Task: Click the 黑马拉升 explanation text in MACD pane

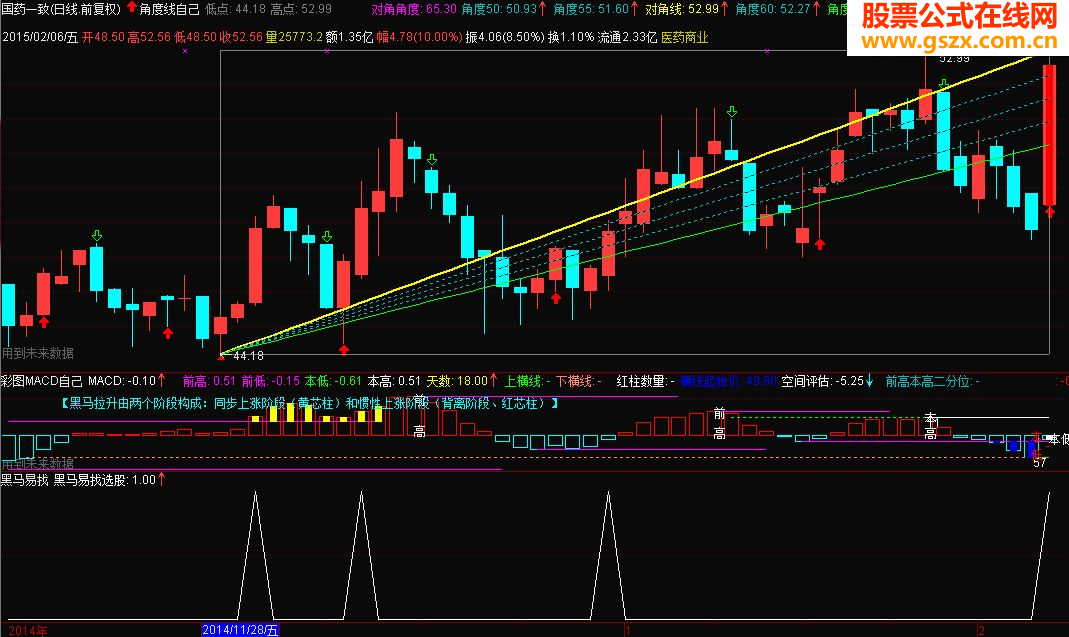Action: coord(310,403)
